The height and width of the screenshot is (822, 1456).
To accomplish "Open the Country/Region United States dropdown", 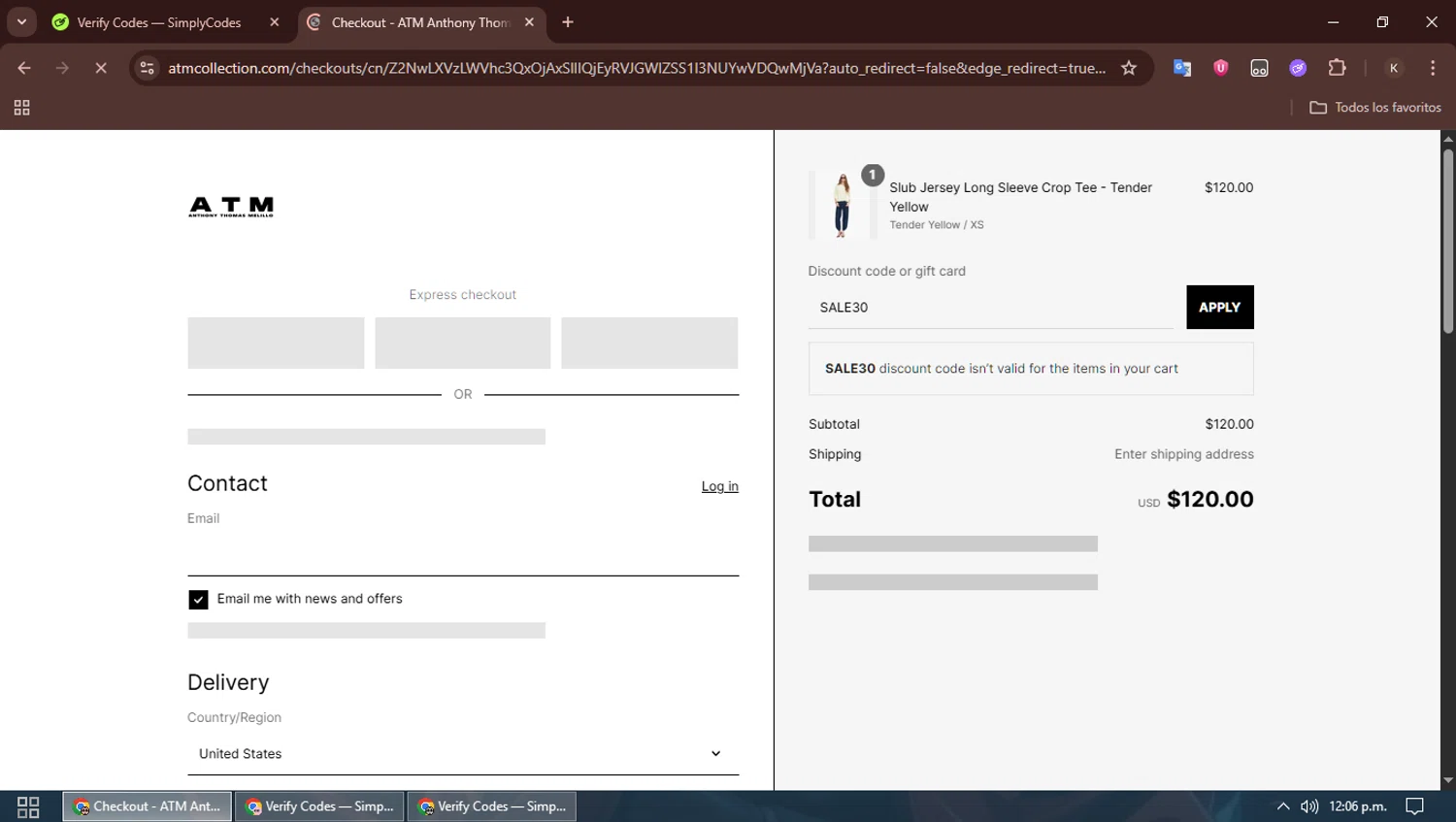I will point(463,753).
